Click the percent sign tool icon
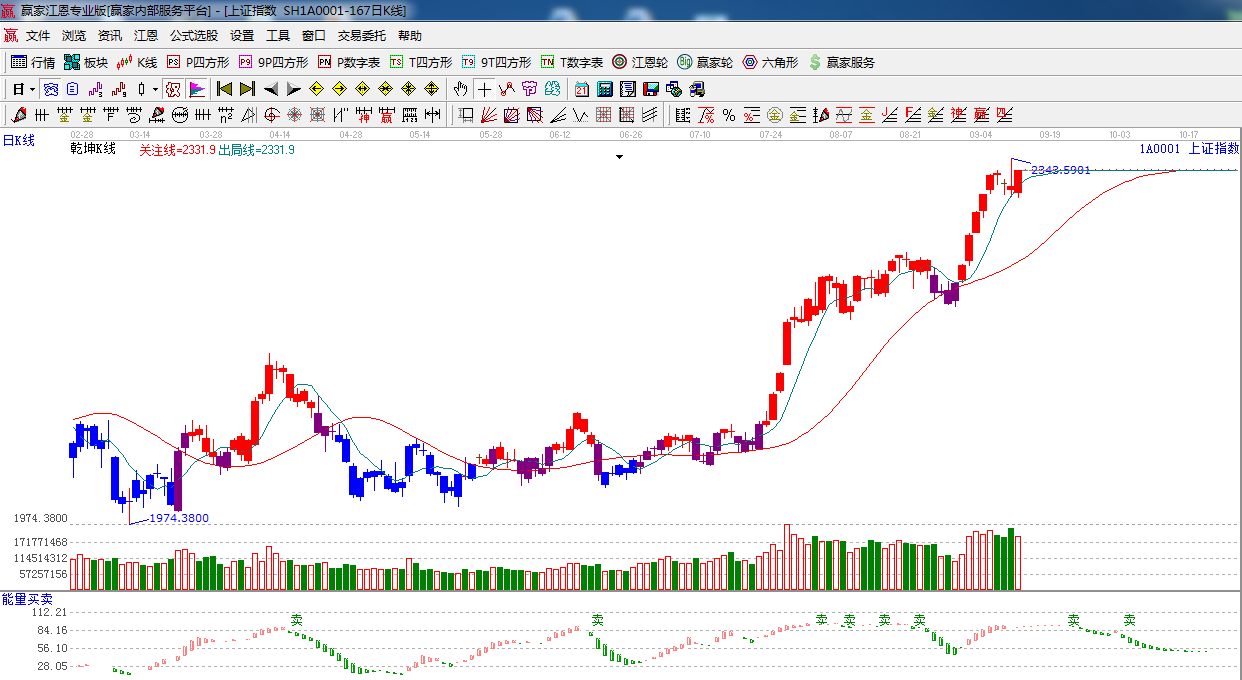The width and height of the screenshot is (1242, 680). coord(729,115)
